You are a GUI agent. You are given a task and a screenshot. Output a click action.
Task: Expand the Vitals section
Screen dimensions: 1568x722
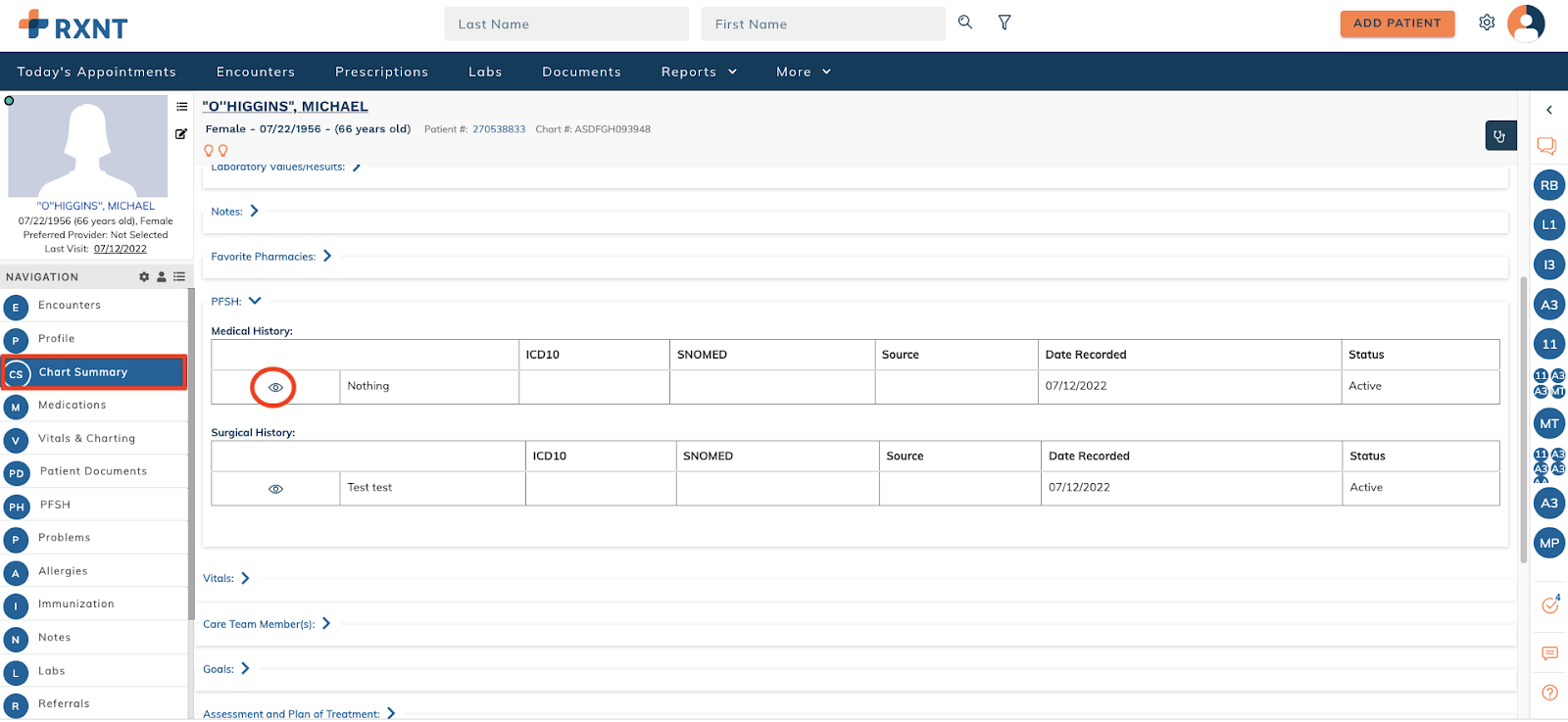245,578
